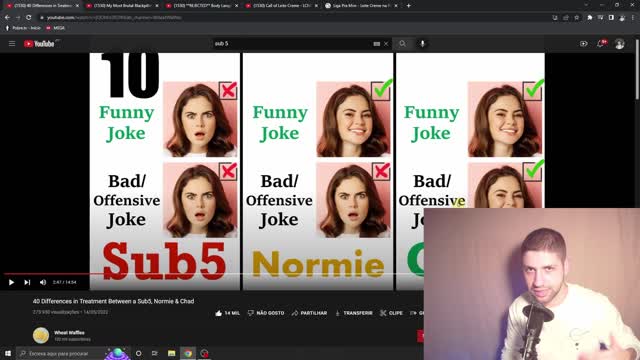The width and height of the screenshot is (640, 360).
Task: Click the TRANSFERIR download button
Action: [x=353, y=313]
